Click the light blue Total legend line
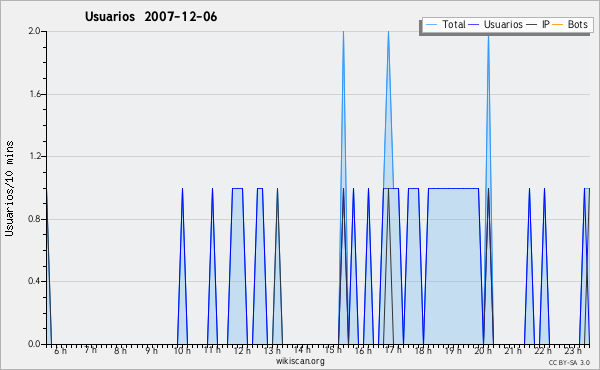600x370 pixels. (431, 25)
